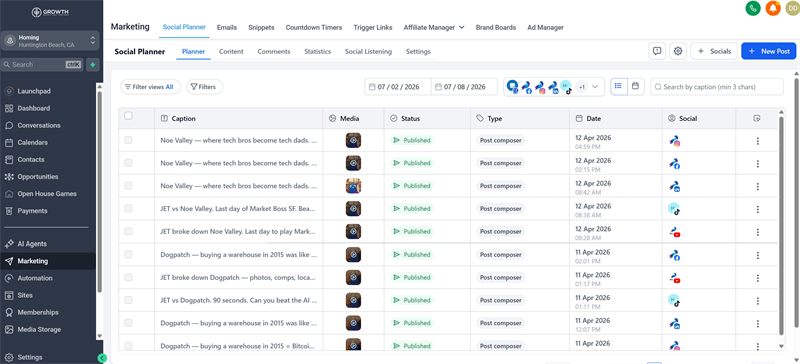This screenshot has width=800, height=364.
Task: Open Open House Games in sidebar
Action: 48,194
